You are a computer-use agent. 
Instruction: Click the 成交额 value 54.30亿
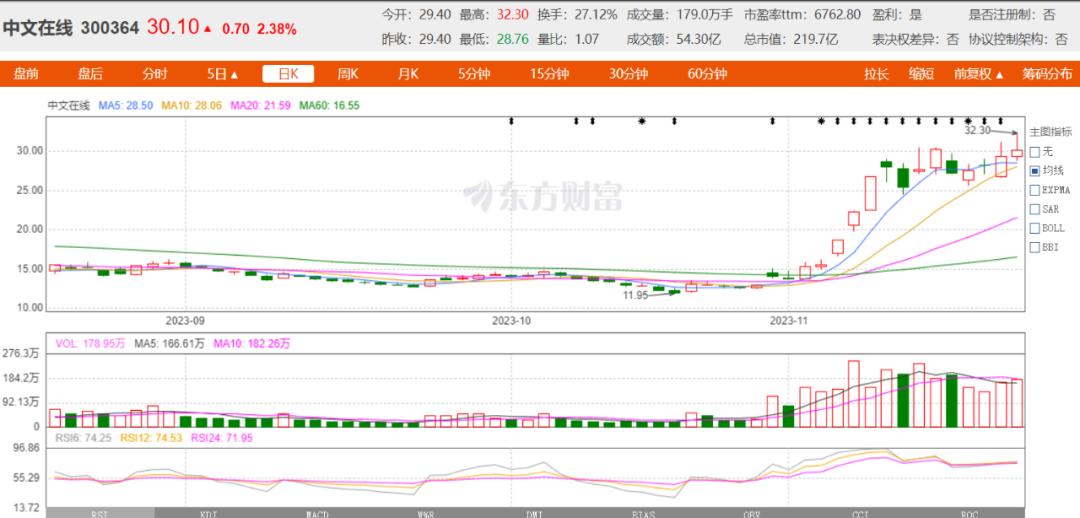(698, 39)
